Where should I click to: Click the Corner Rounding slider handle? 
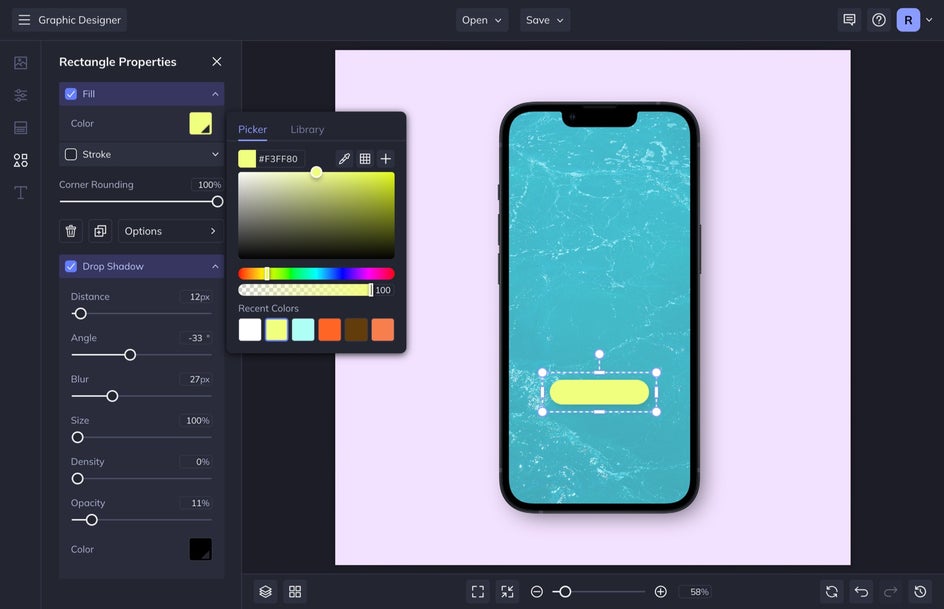pos(217,202)
